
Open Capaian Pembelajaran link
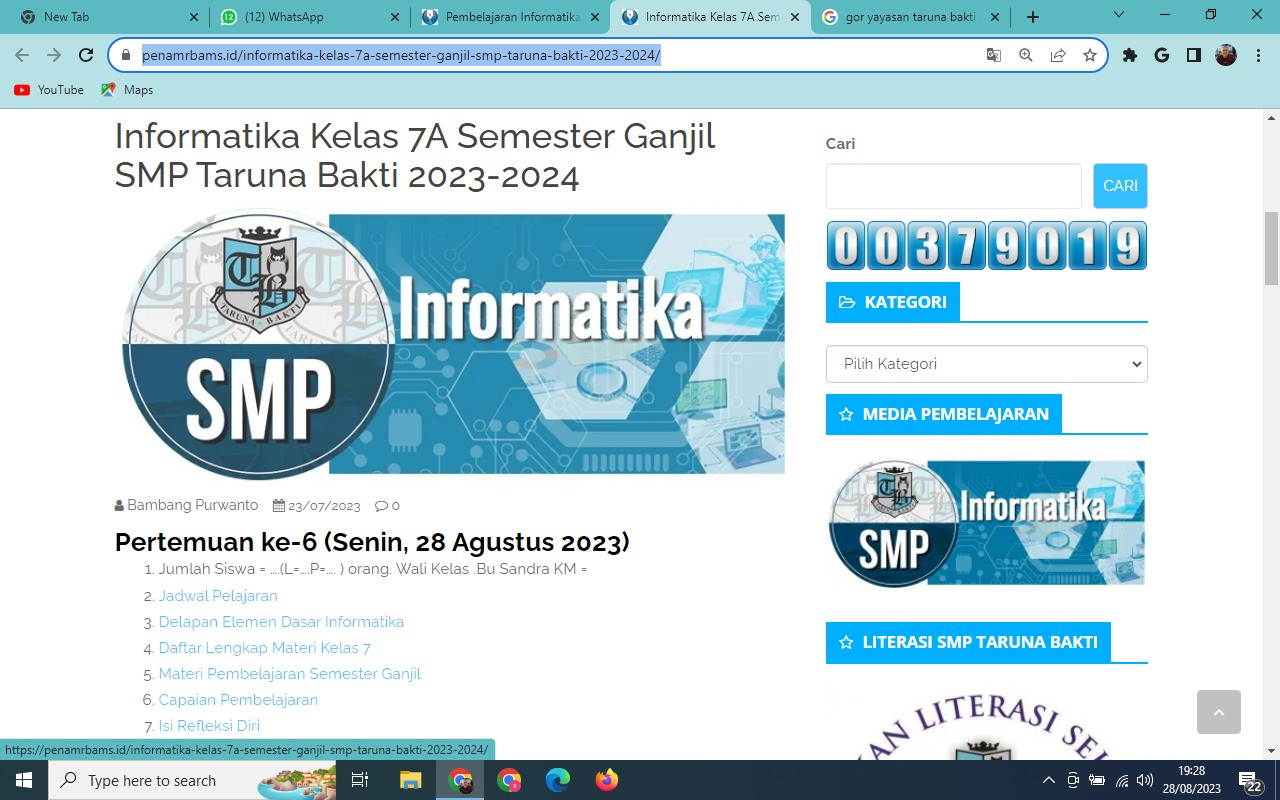point(238,699)
